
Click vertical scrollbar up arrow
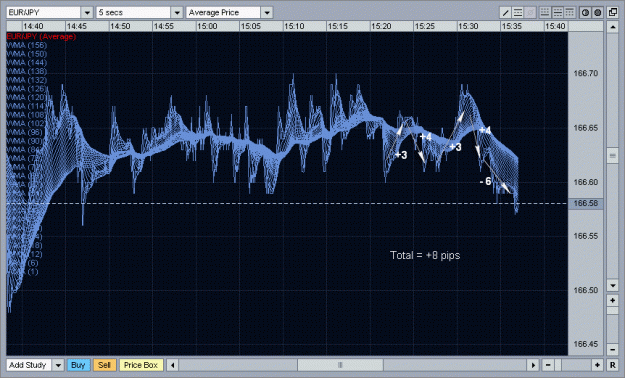point(613,27)
